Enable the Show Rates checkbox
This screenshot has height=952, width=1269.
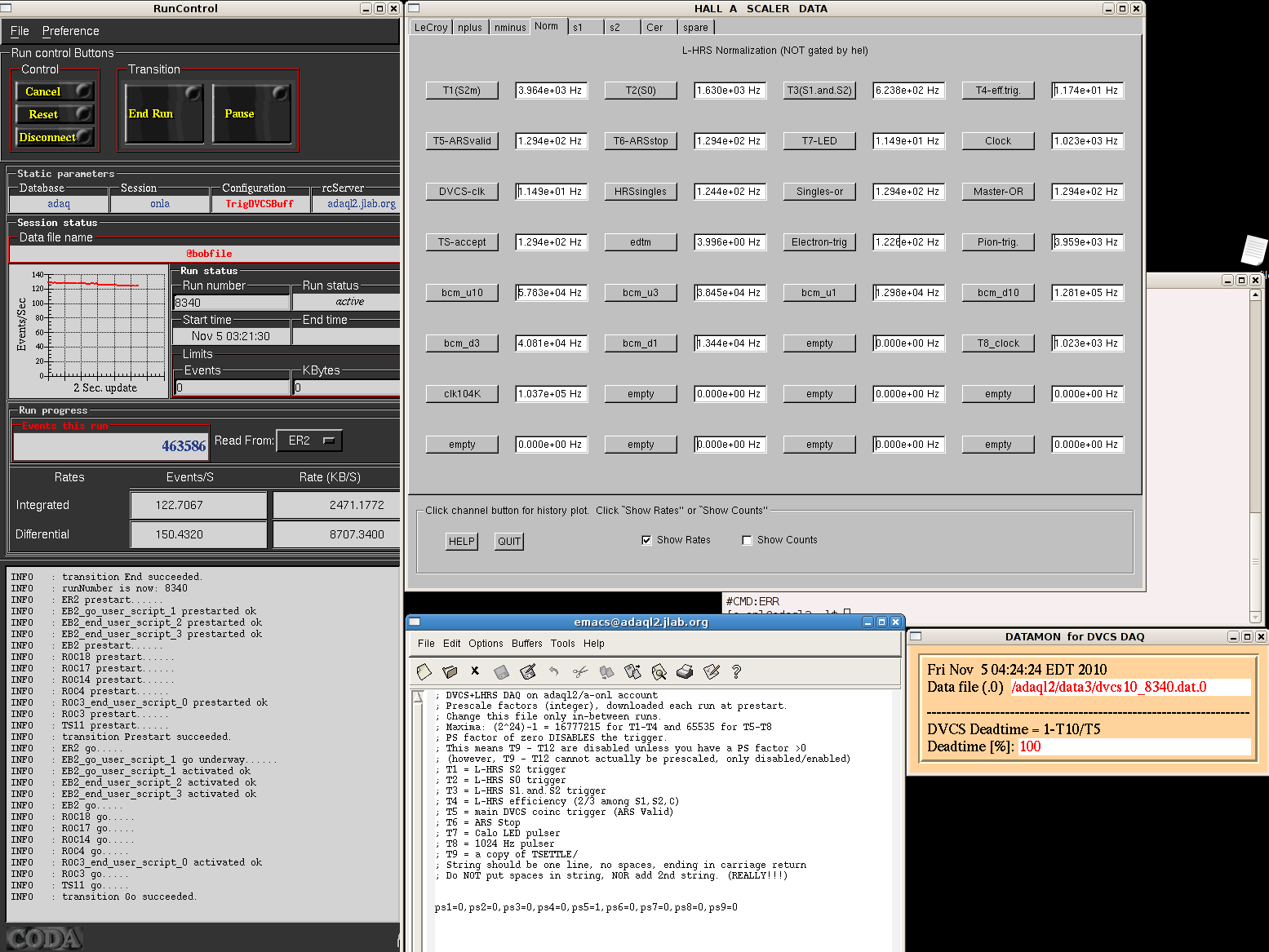tap(646, 540)
